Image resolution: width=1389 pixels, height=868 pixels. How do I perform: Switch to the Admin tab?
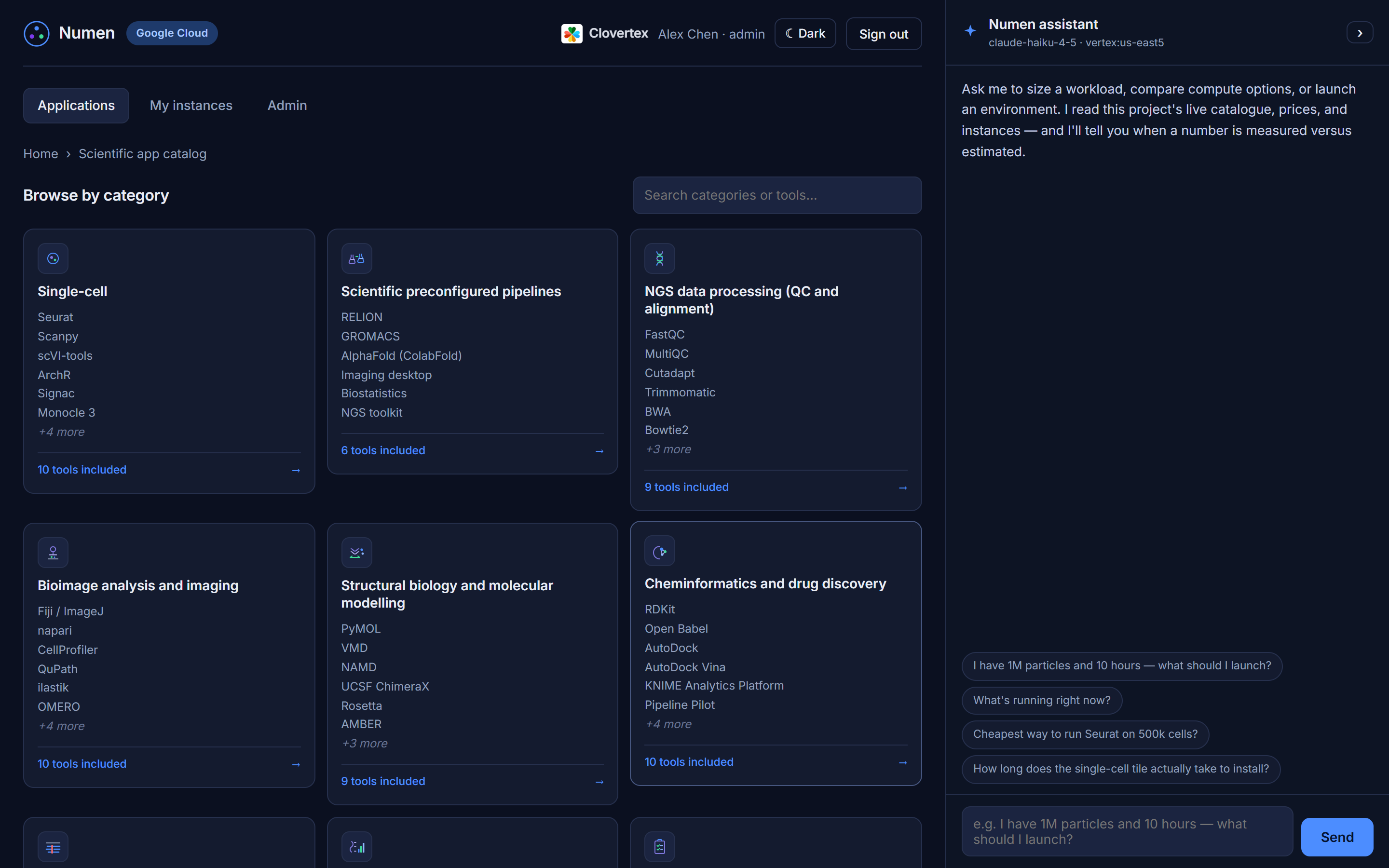287,106
